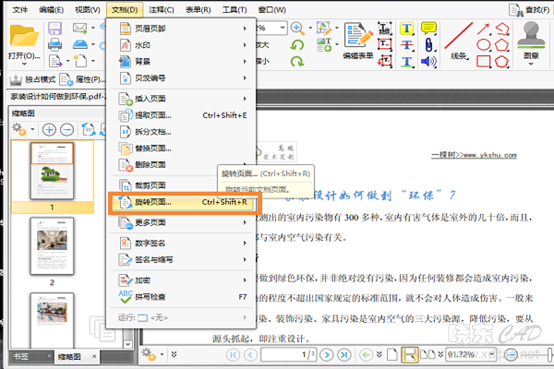Image resolution: width=554 pixels, height=369 pixels.
Task: Select page 1 thumbnail
Action: coord(52,171)
